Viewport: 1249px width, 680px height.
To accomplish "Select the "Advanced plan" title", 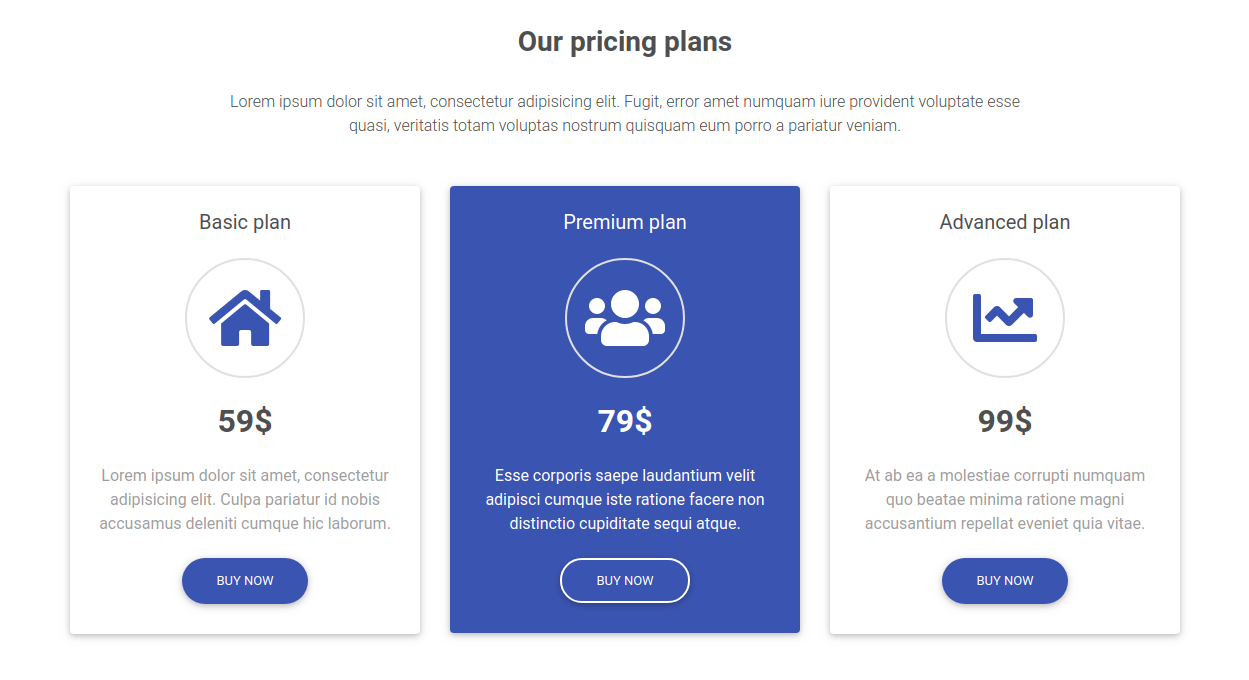I will pos(1005,222).
